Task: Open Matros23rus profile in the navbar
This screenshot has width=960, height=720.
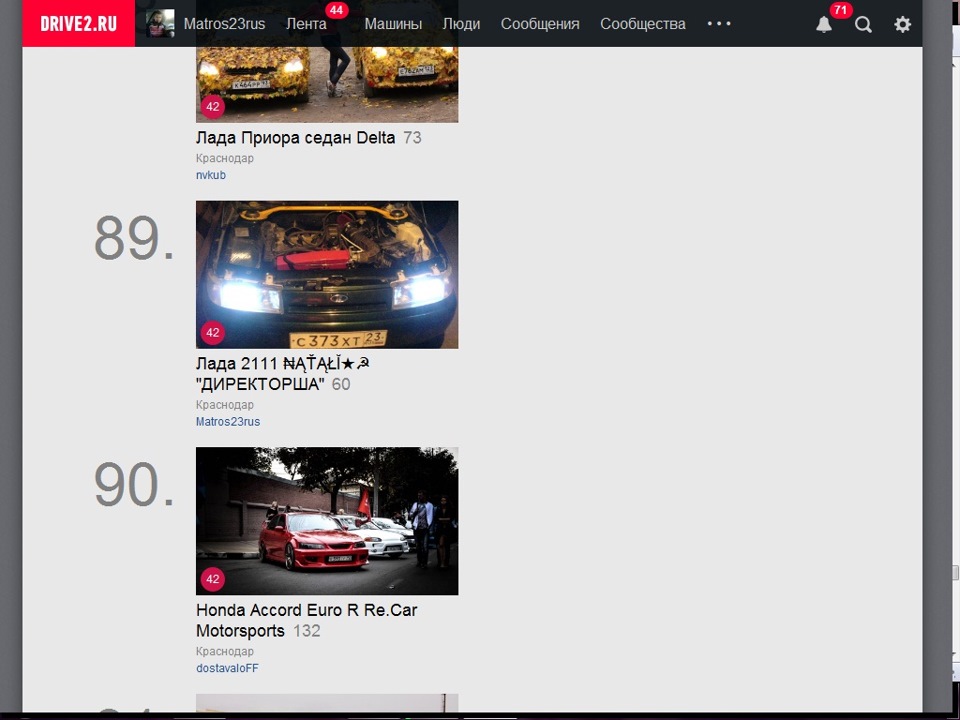Action: tap(224, 24)
